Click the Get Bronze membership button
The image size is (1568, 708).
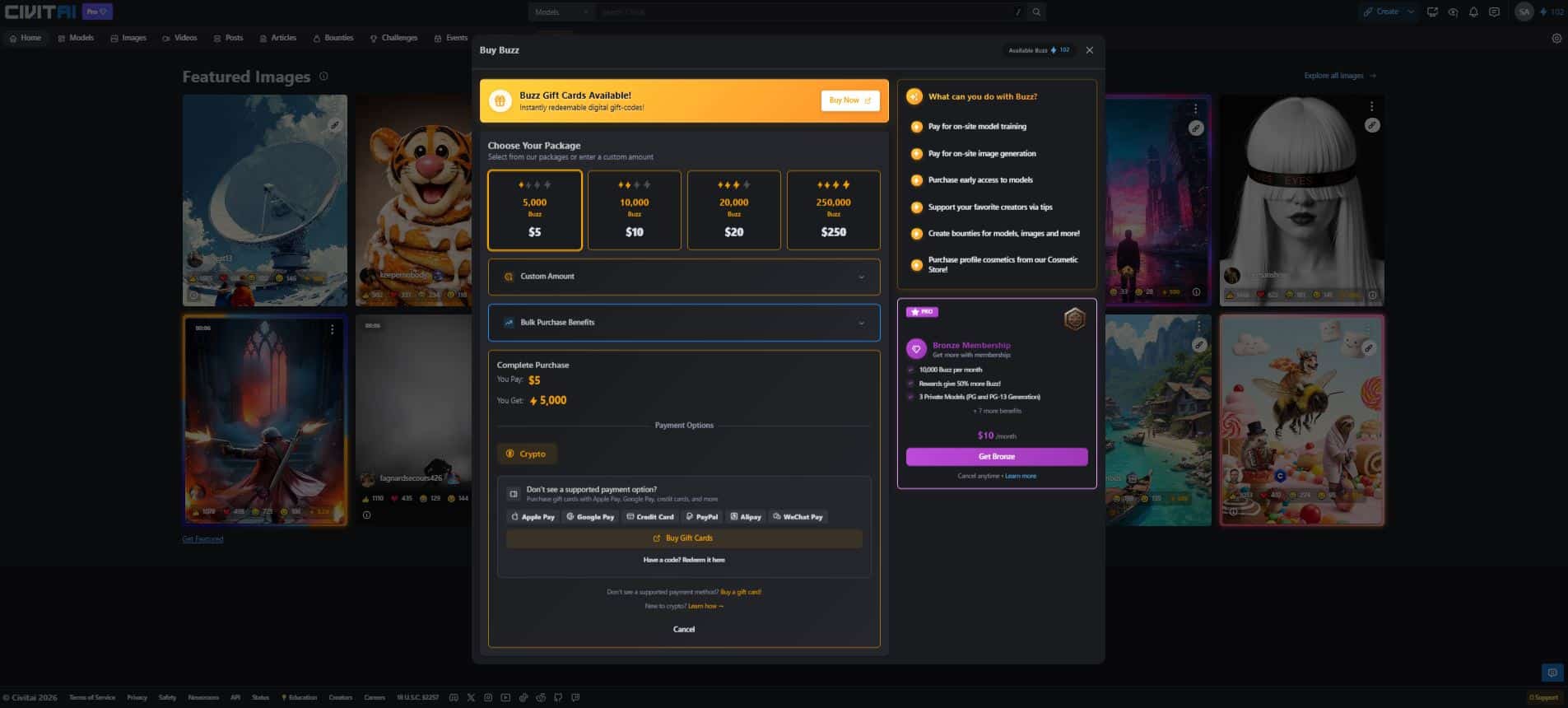pyautogui.click(x=997, y=457)
